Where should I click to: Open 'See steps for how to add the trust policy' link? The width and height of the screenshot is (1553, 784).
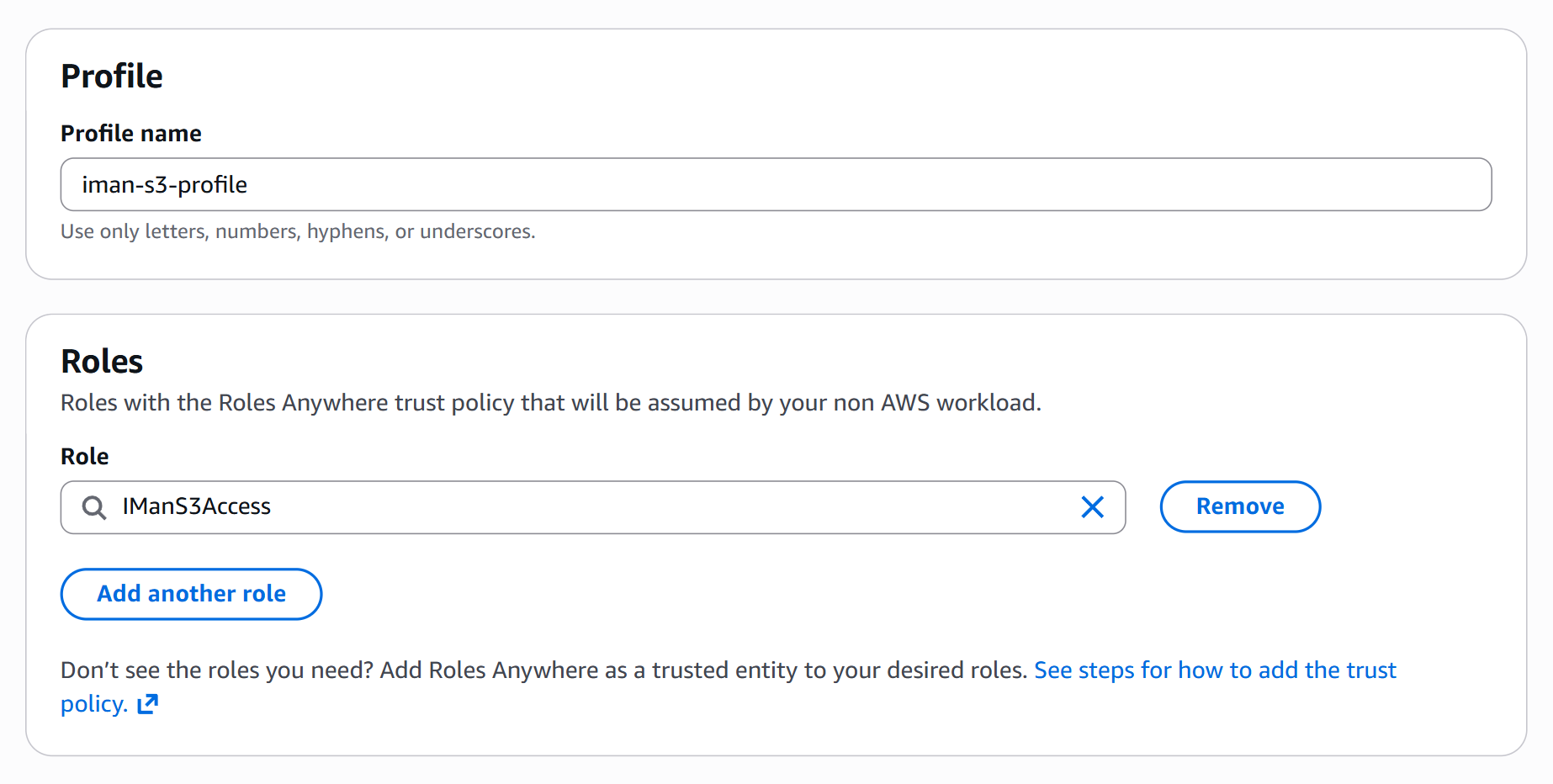pyautogui.click(x=1215, y=670)
